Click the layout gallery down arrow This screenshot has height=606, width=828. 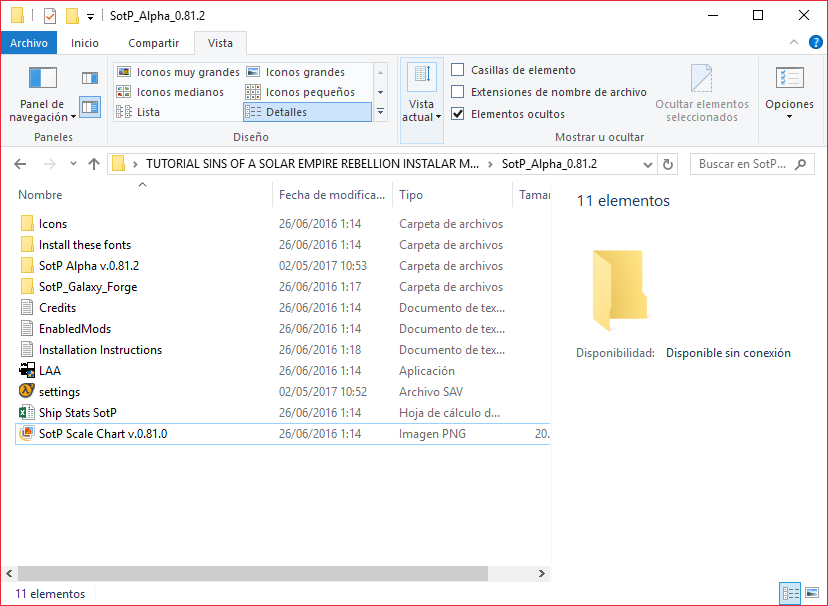[x=380, y=92]
